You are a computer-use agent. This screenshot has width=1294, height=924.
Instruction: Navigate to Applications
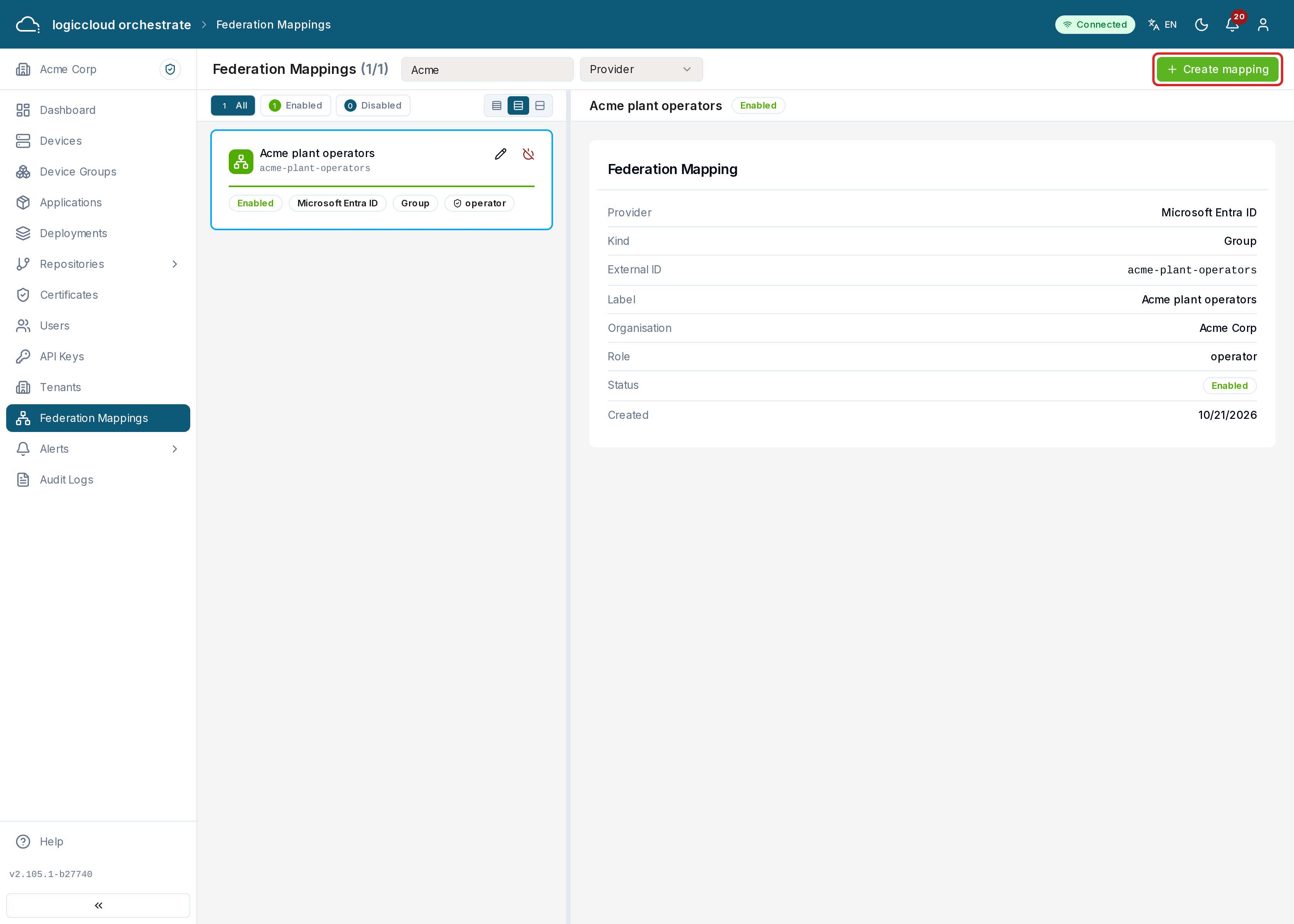pos(98,203)
